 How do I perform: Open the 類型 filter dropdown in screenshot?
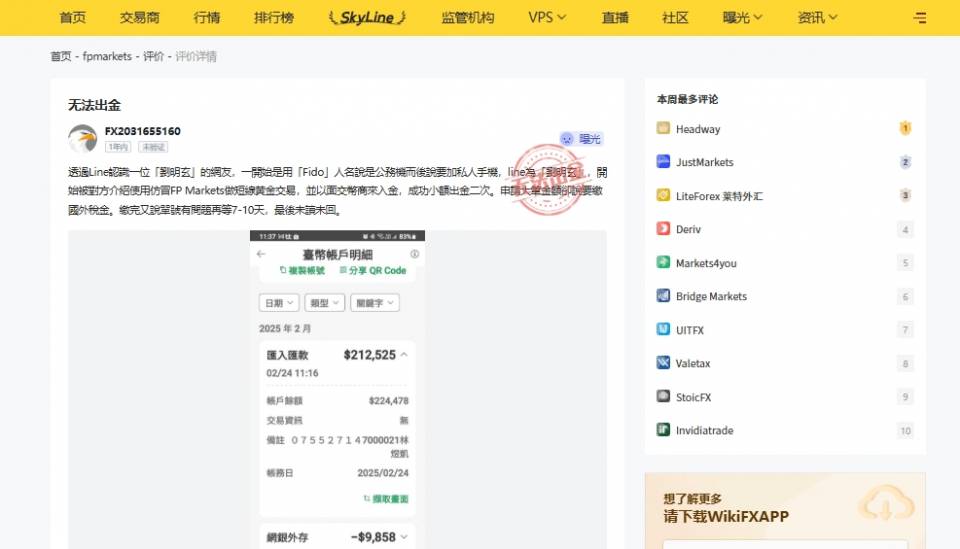pyautogui.click(x=324, y=303)
